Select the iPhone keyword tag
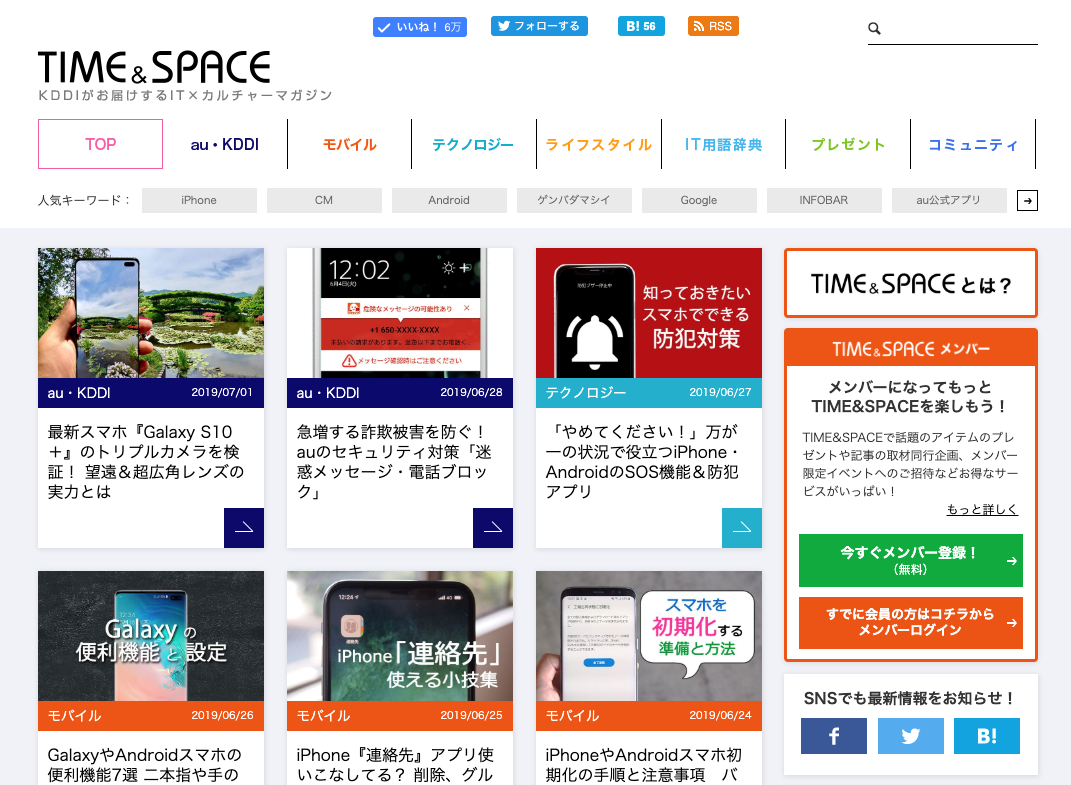The width and height of the screenshot is (1071, 785). [x=199, y=201]
